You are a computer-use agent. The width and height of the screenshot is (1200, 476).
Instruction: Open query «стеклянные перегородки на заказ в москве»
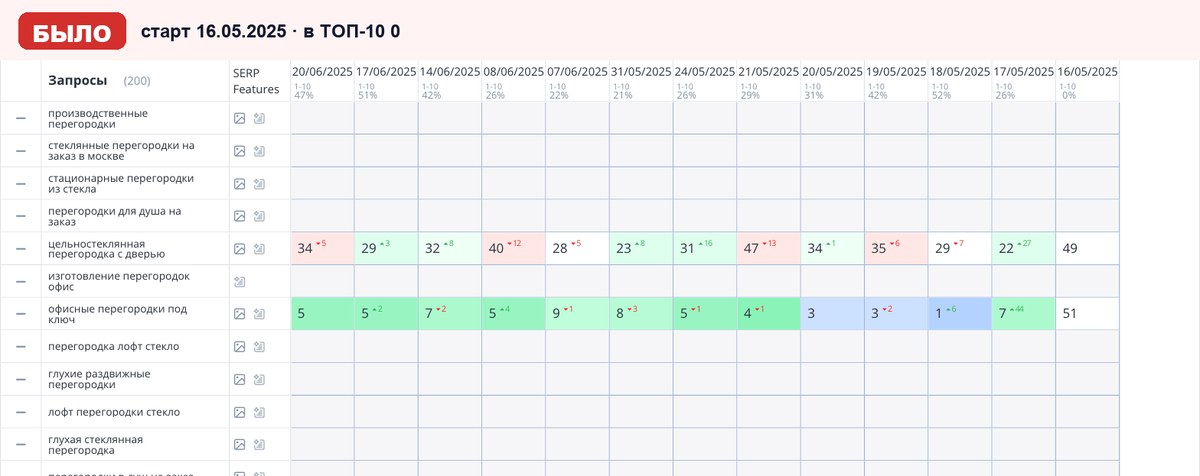pos(121,151)
